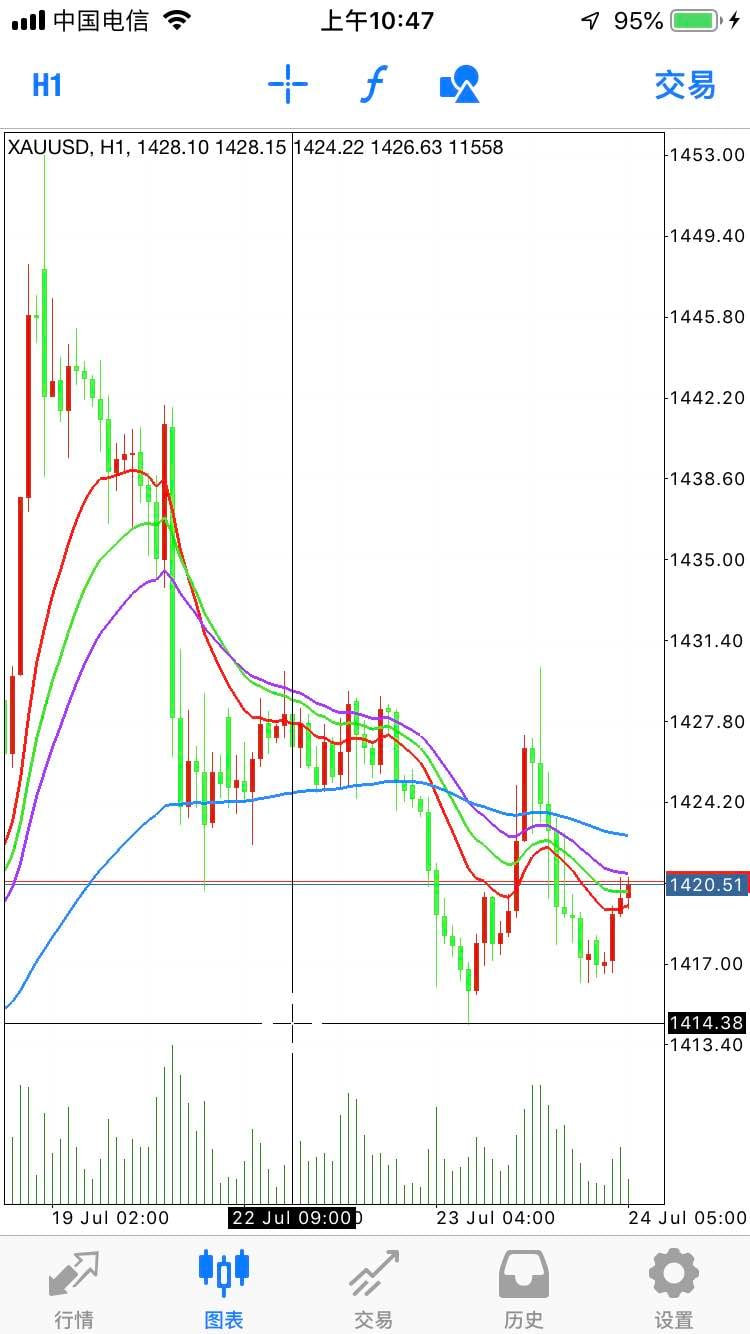
Task: Tap the 1453.00 price axis label
Action: click(x=707, y=154)
